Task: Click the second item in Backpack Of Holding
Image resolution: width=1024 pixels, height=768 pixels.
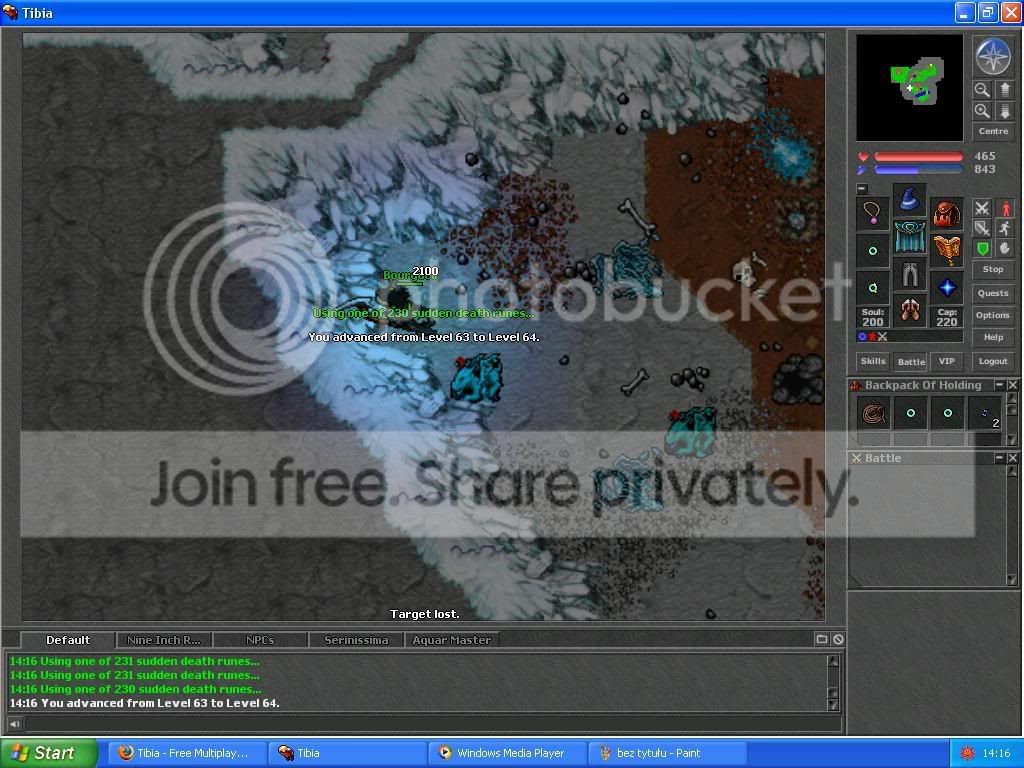Action: pos(910,413)
